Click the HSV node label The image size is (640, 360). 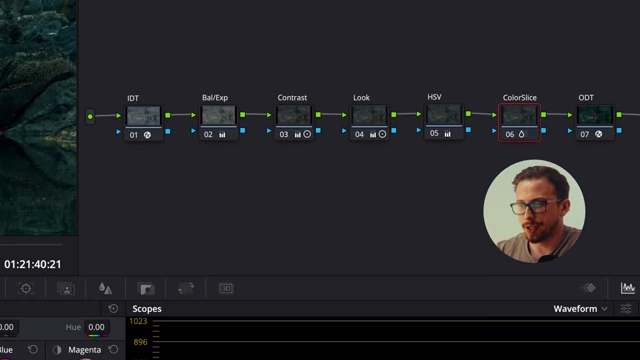click(x=434, y=97)
